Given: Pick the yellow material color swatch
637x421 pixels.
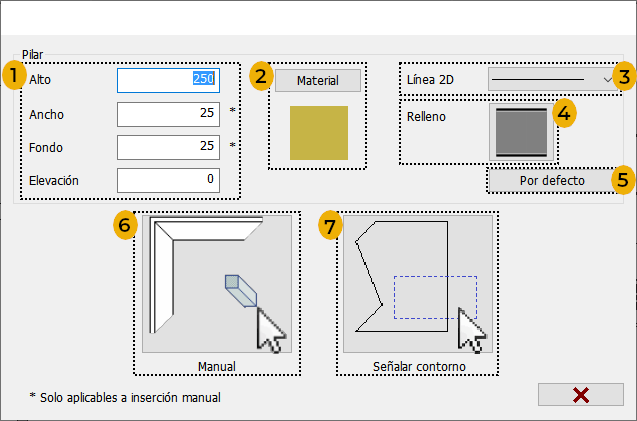Looking at the screenshot, I should coord(319,133).
